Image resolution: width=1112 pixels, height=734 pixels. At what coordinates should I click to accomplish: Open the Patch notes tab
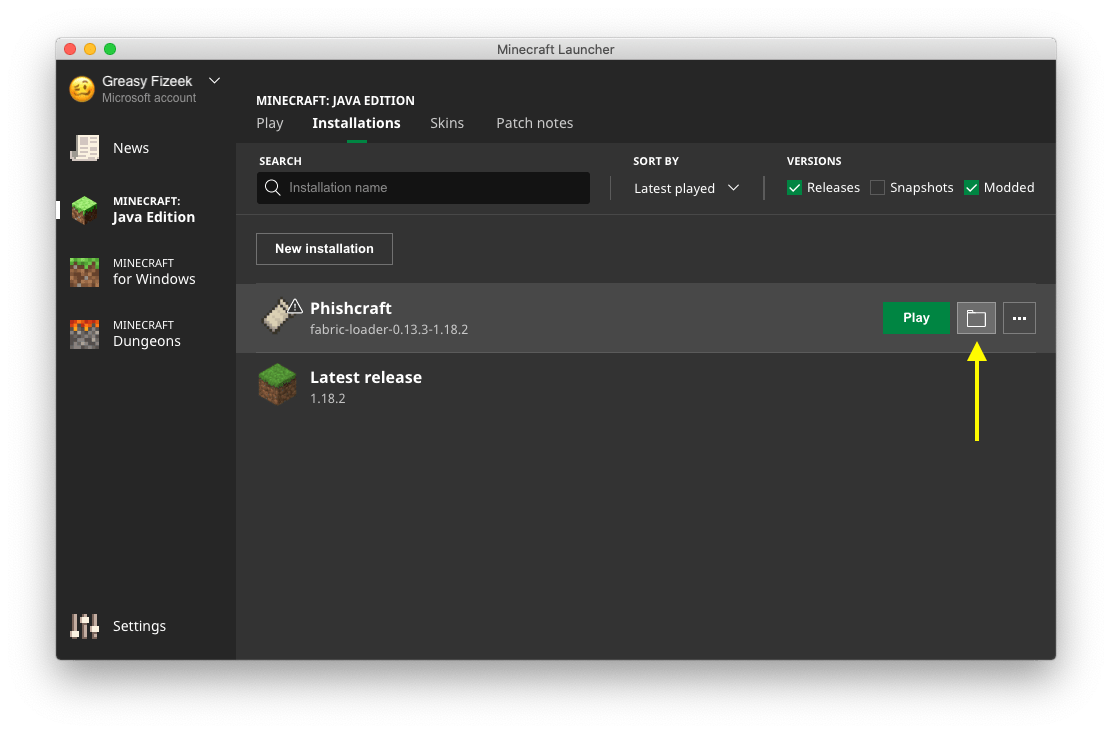click(534, 123)
